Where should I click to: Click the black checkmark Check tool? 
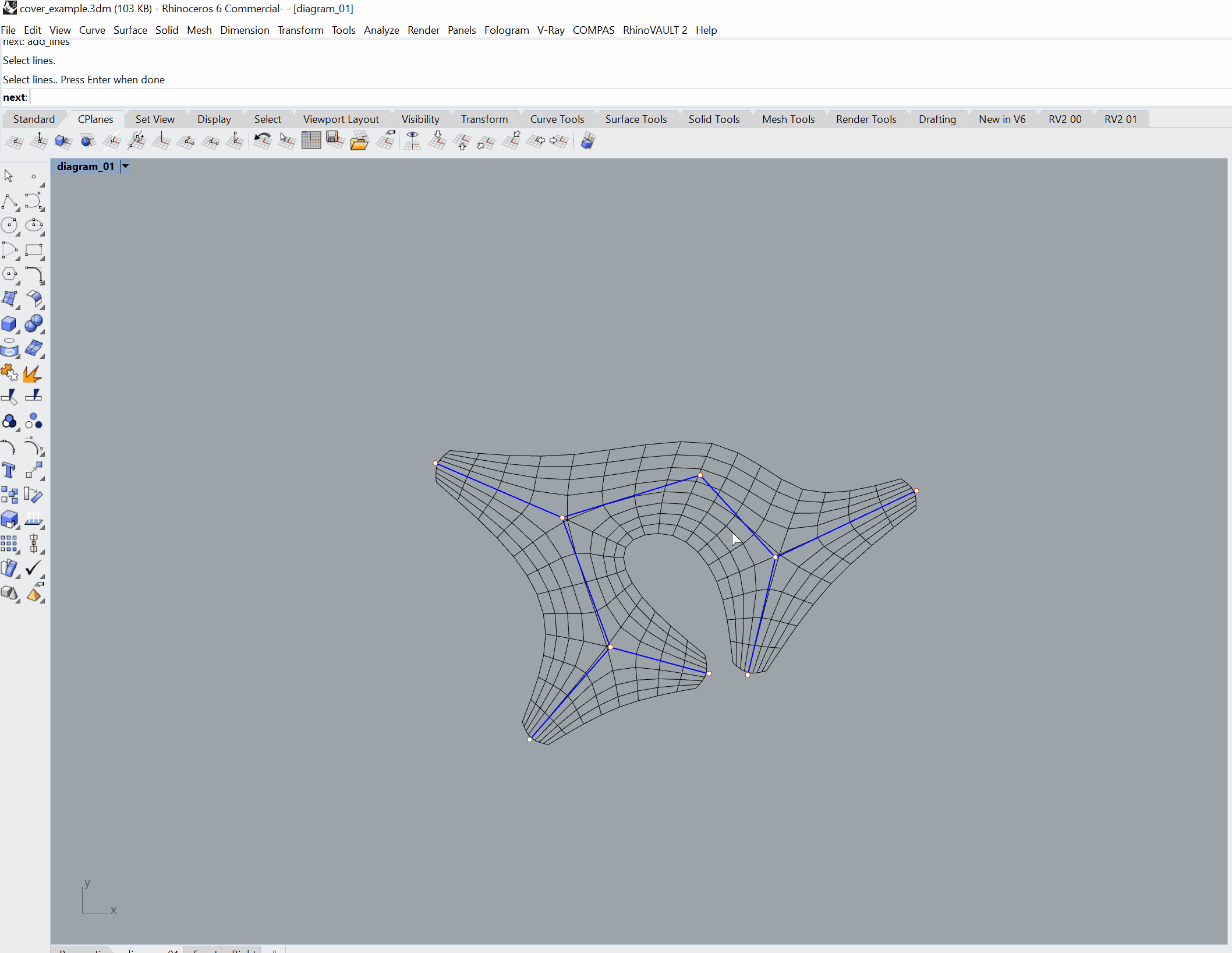(x=34, y=568)
